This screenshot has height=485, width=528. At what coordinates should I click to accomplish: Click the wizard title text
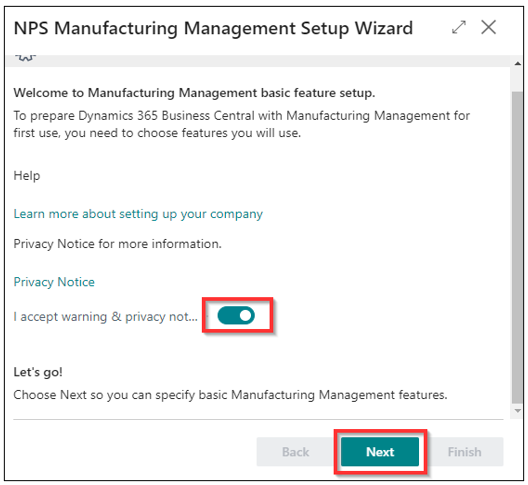[213, 28]
